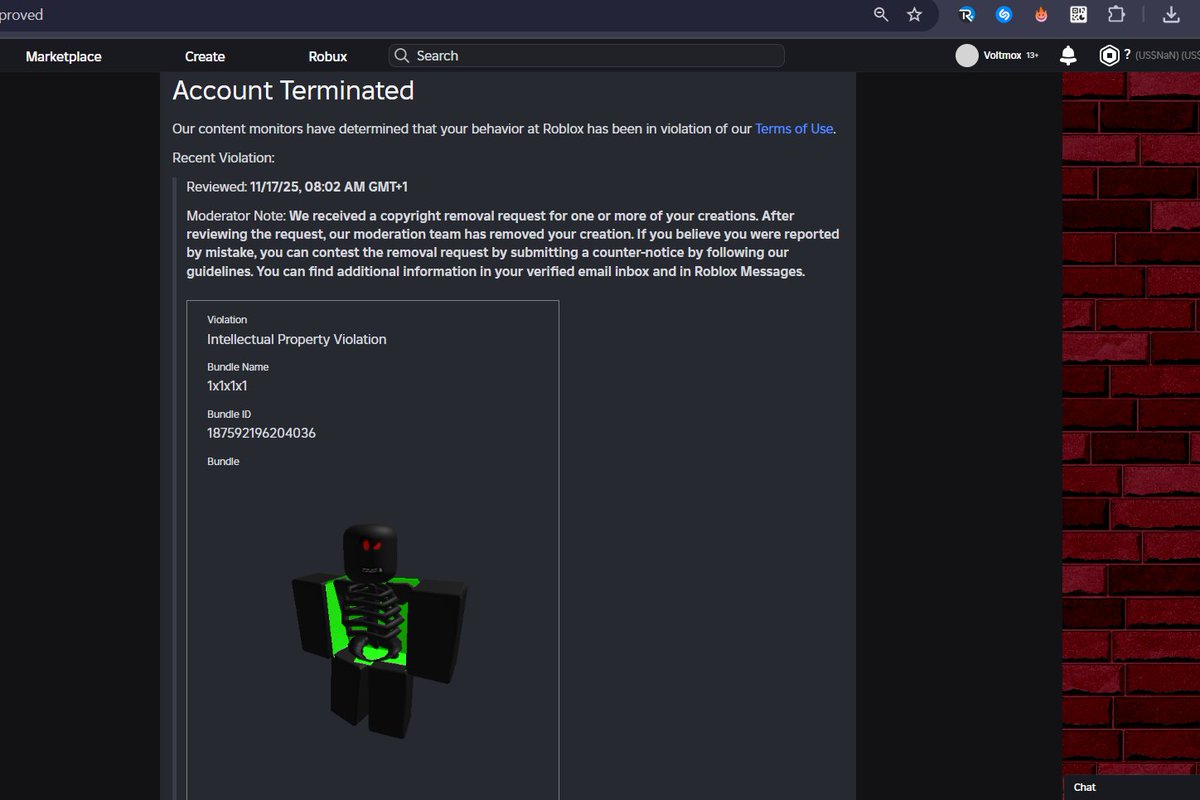
Task: Open the RoPro extension icon
Action: pyautogui.click(x=966, y=14)
